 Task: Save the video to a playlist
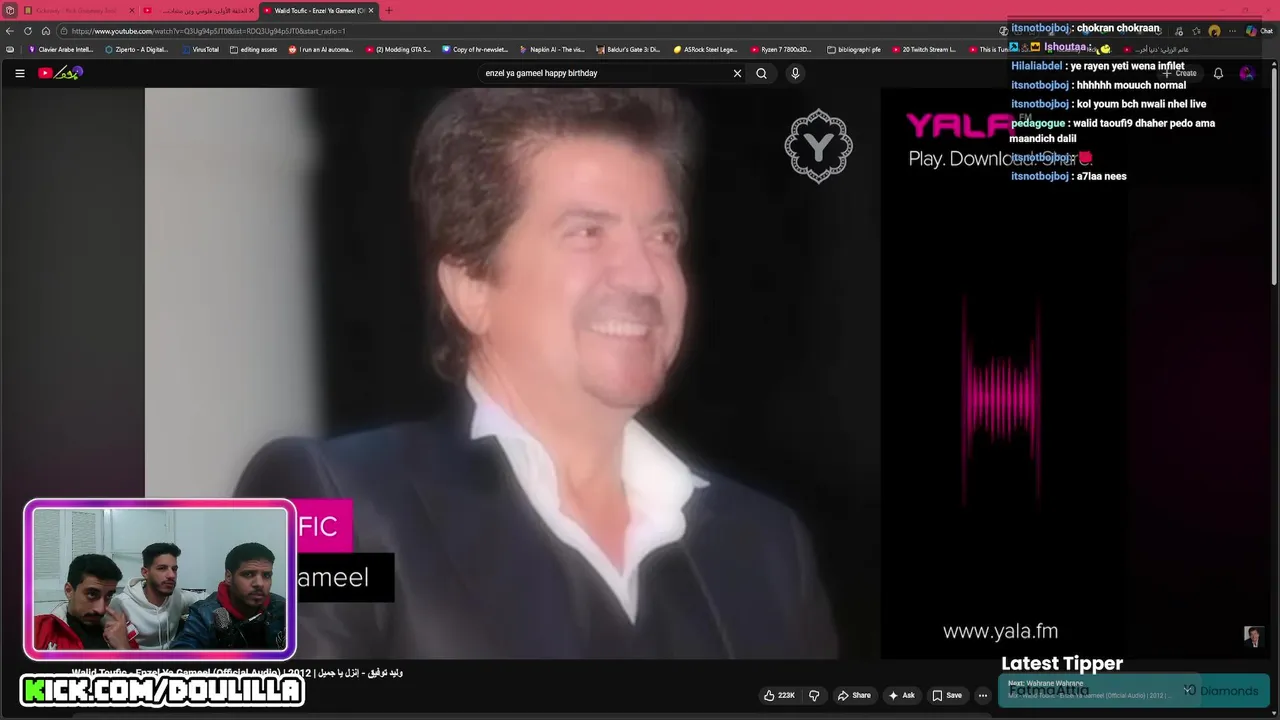[947, 695]
